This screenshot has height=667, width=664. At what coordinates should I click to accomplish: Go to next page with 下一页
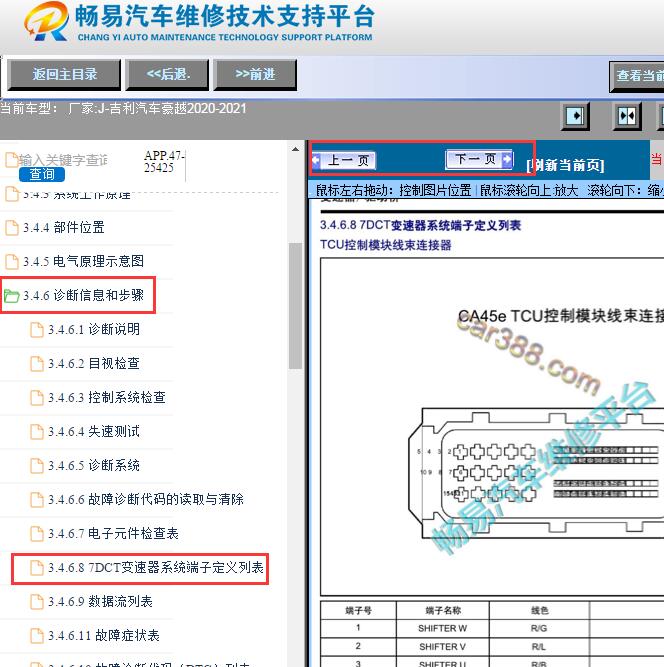click(x=479, y=160)
